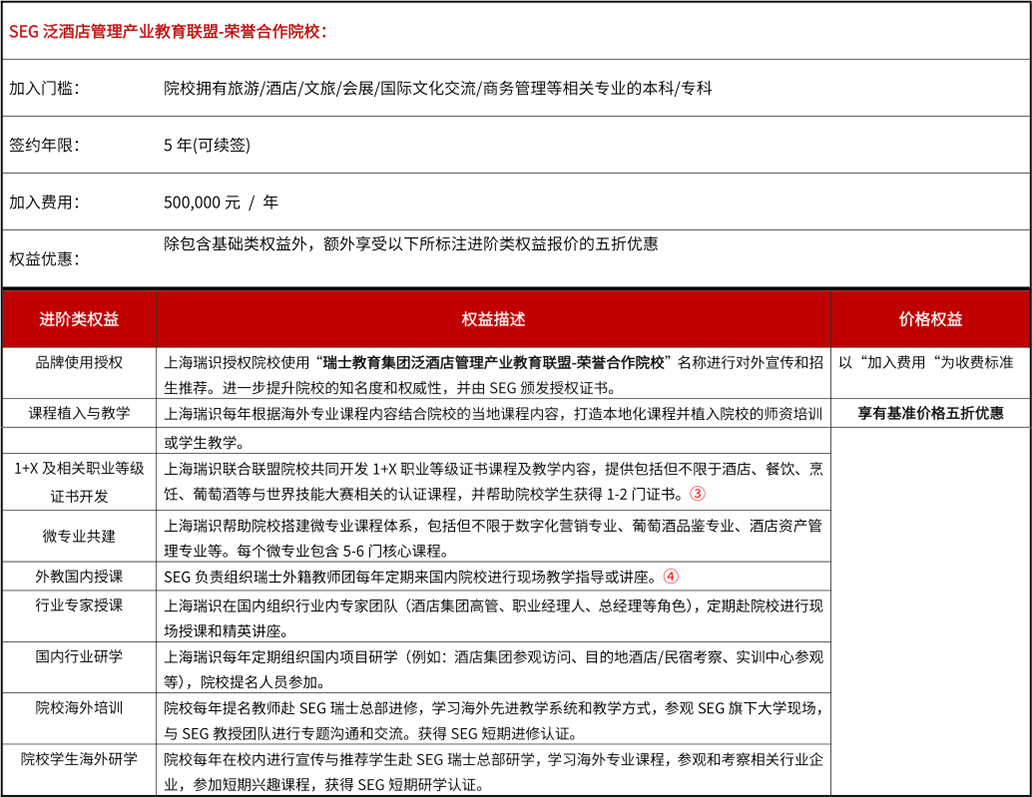Click the bold '享有基准价格五折优惠' cell
This screenshot has height=797, width=1032.
tap(931, 413)
